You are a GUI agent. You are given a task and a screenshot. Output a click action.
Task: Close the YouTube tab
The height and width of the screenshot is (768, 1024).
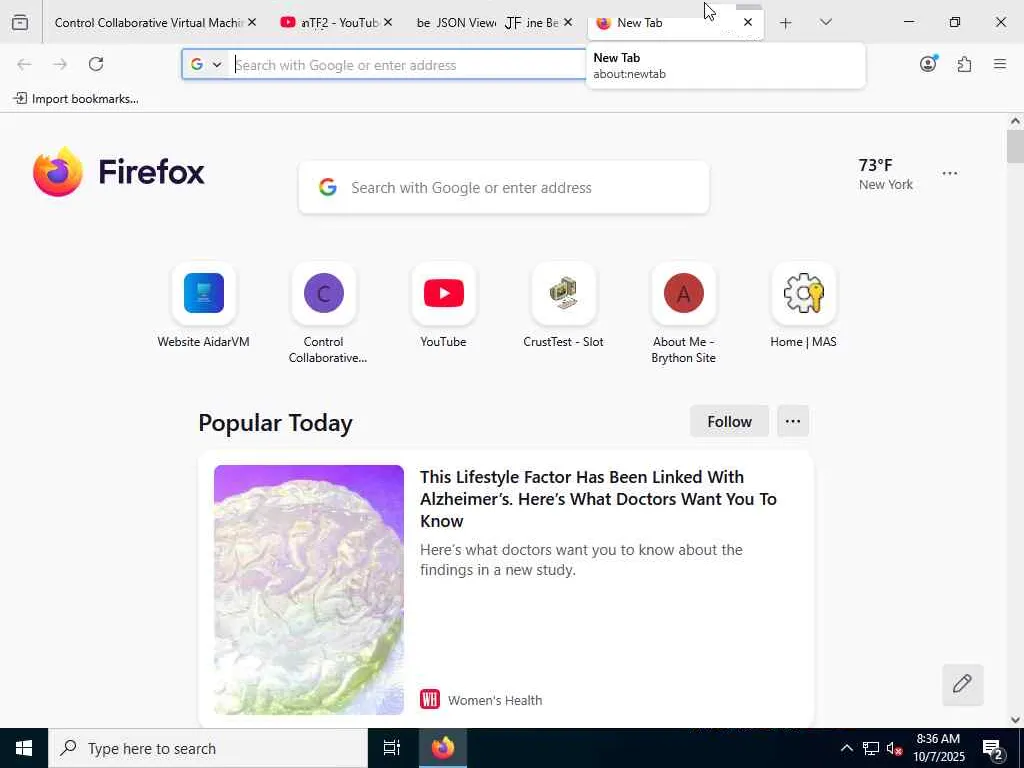tap(388, 22)
